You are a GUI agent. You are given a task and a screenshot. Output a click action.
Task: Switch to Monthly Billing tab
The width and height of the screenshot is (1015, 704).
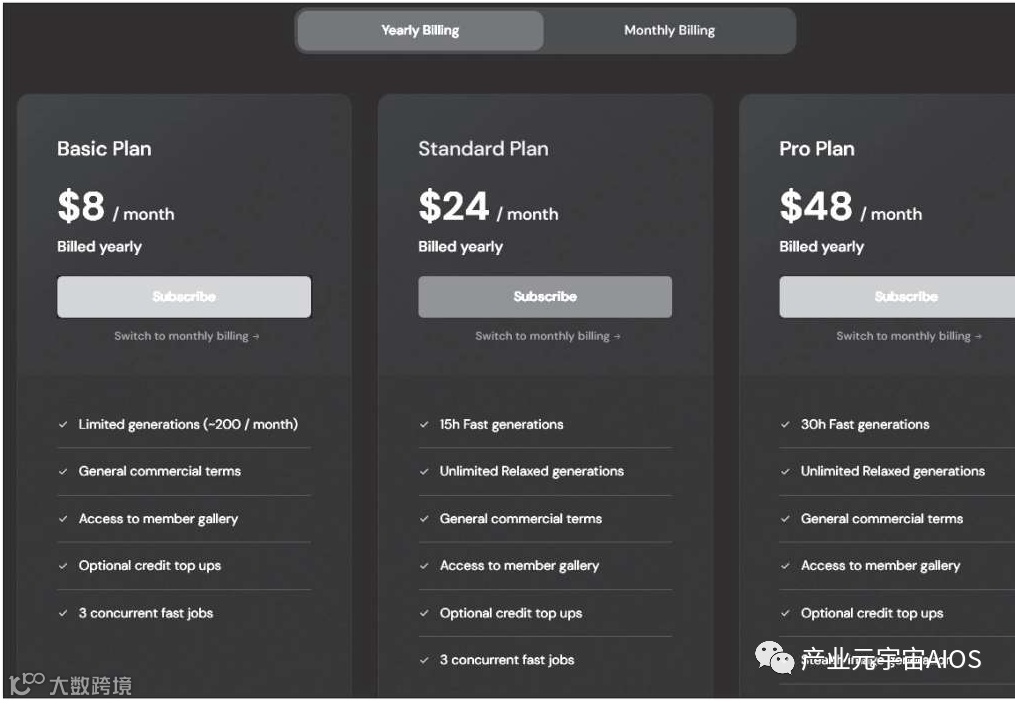(669, 31)
